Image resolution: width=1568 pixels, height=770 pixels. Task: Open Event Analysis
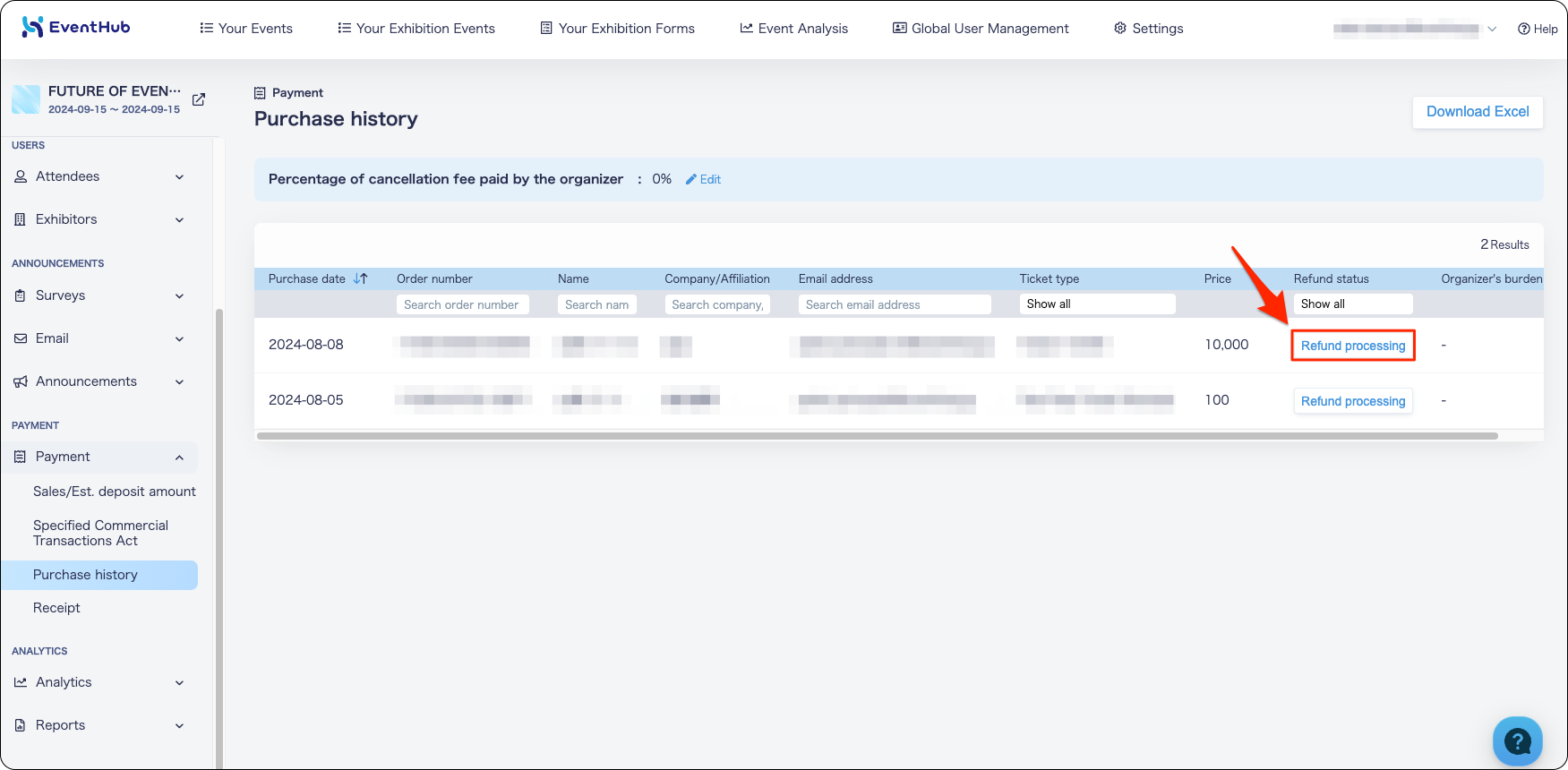pos(794,29)
